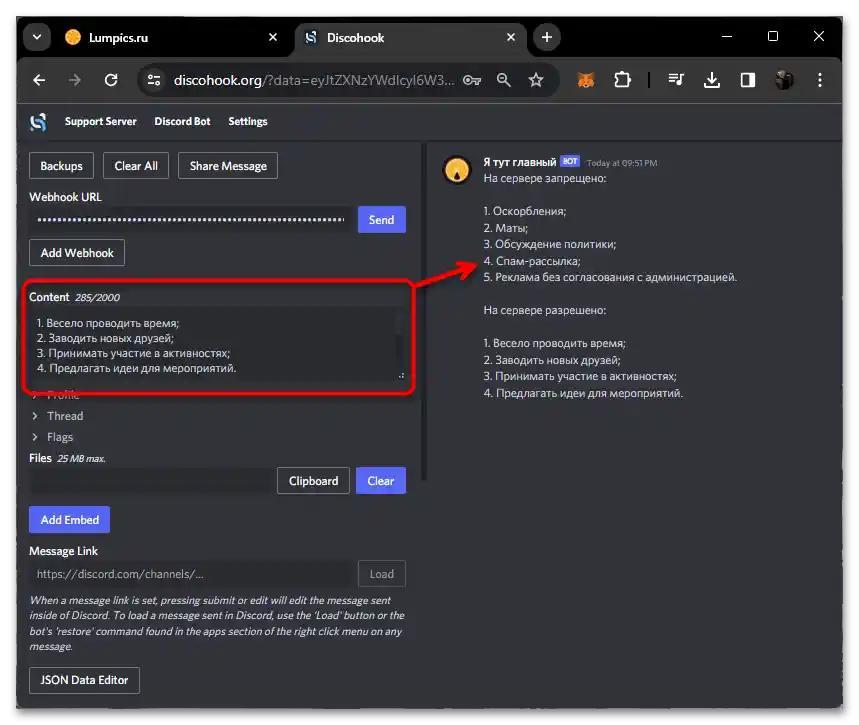Focus the Webhook URL field
This screenshot has width=859, height=725.
pyautogui.click(x=191, y=220)
